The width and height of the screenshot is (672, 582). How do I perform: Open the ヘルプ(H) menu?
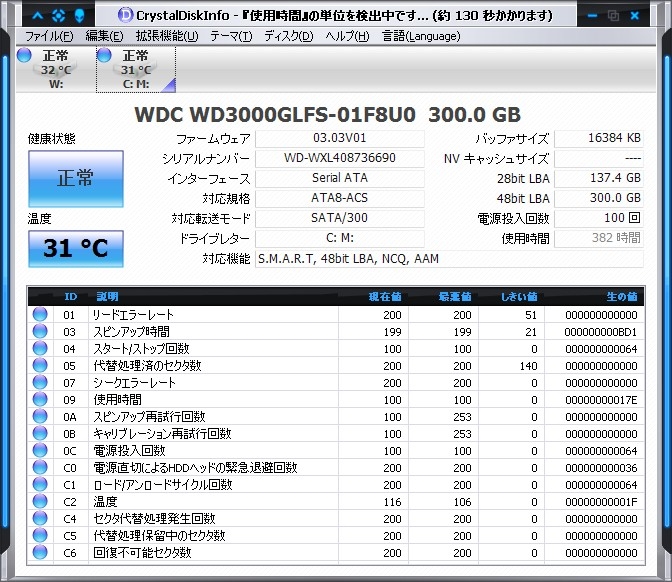(347, 36)
